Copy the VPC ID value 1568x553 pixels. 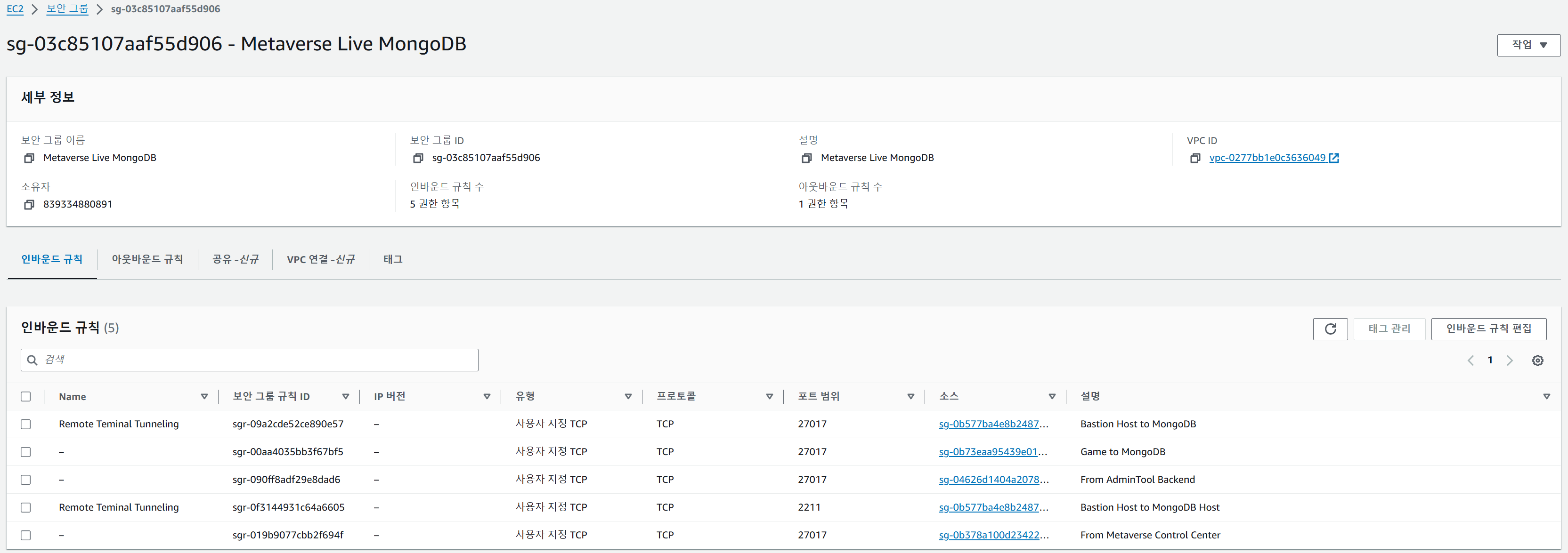coord(1195,158)
